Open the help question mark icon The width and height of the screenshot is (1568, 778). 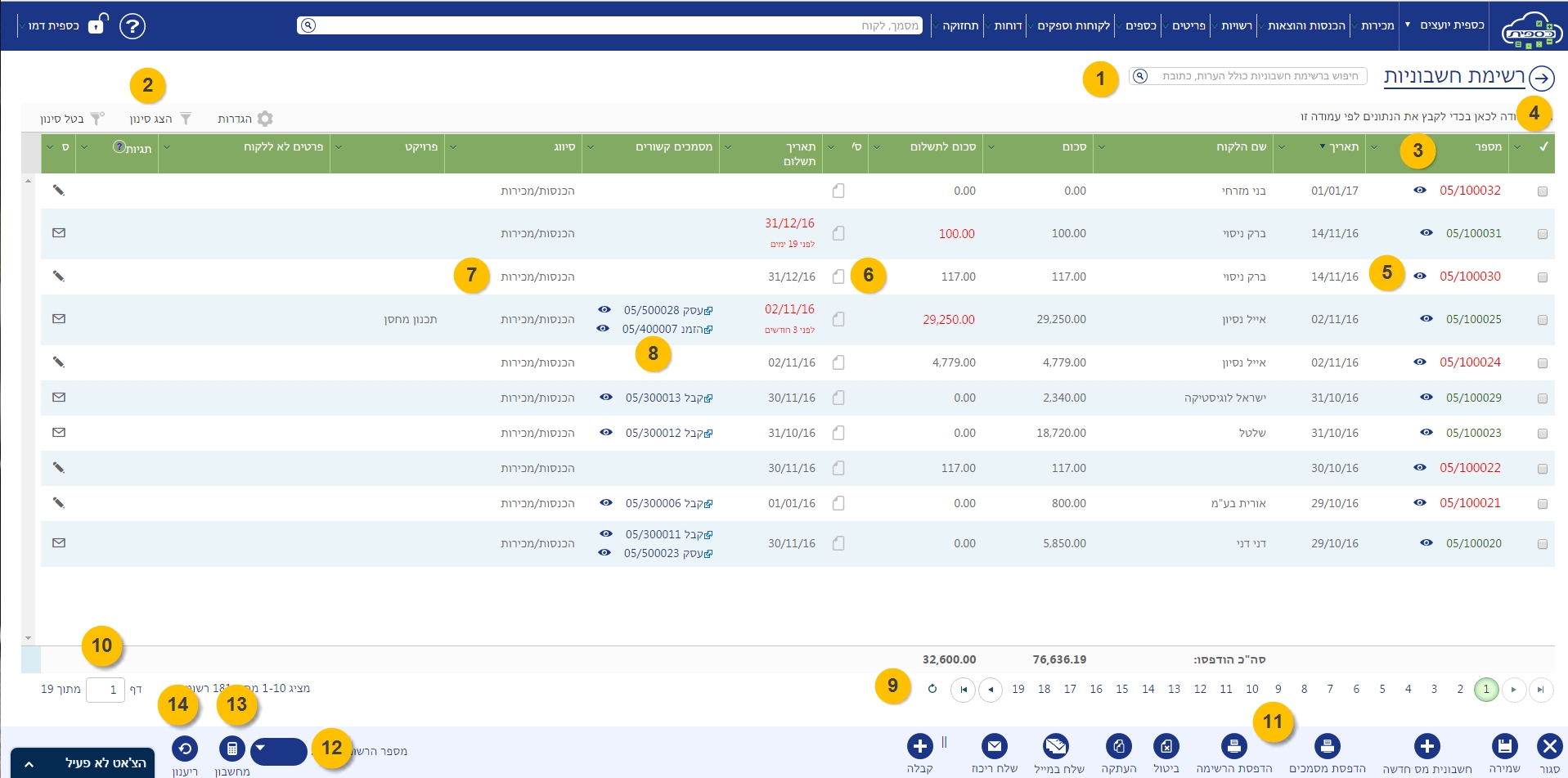coord(133,26)
